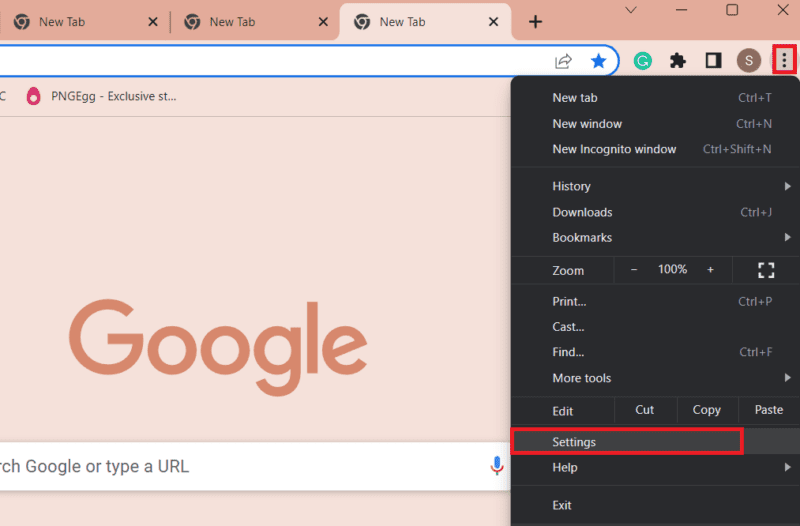Open the profile avatar S

[x=748, y=61]
